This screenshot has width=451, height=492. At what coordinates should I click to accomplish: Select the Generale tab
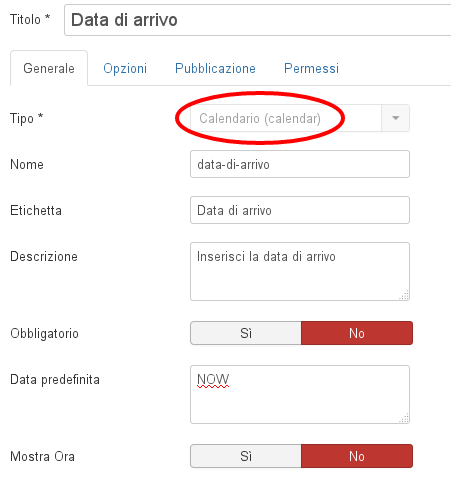coord(49,68)
